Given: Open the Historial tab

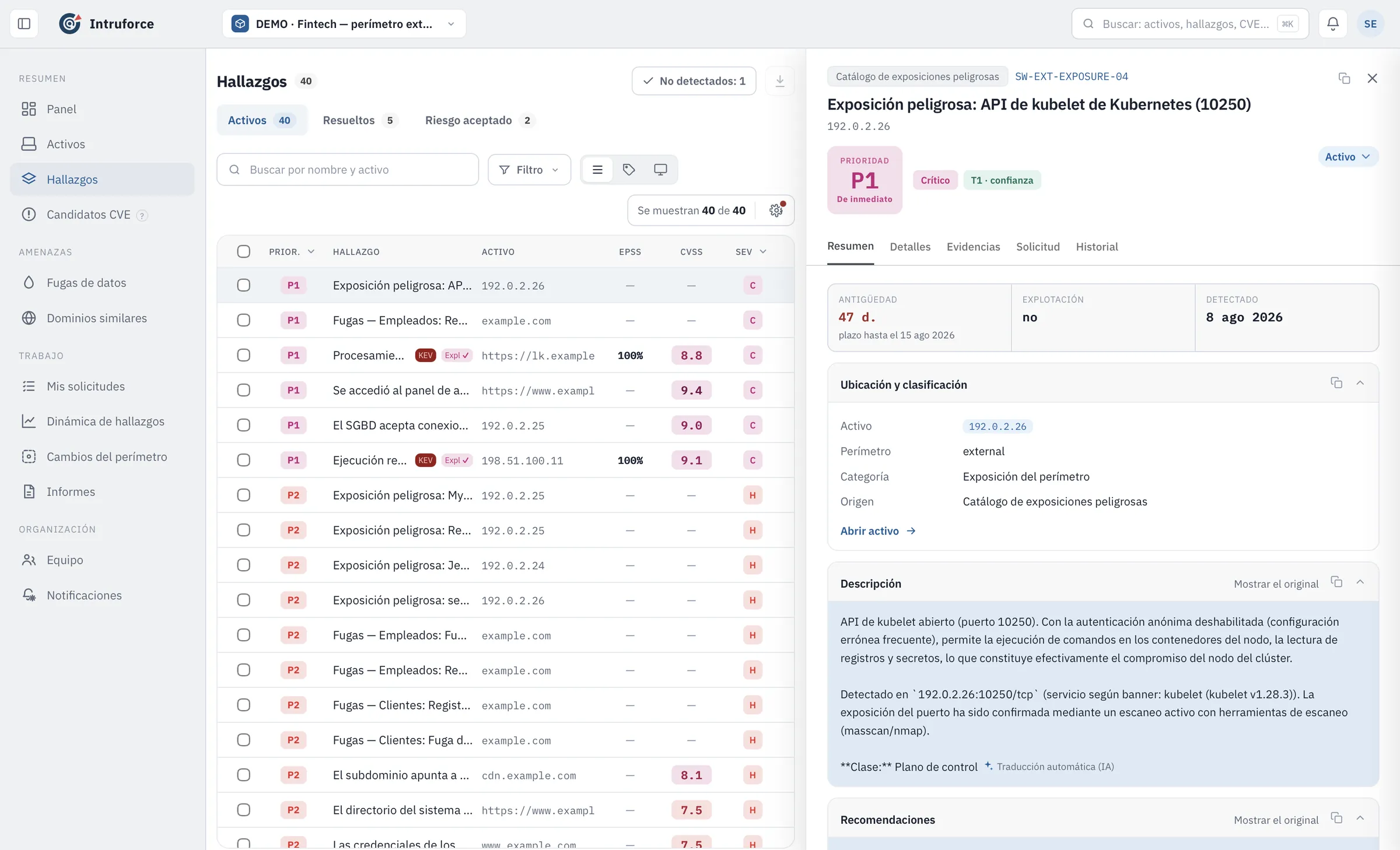Looking at the screenshot, I should coord(1097,247).
